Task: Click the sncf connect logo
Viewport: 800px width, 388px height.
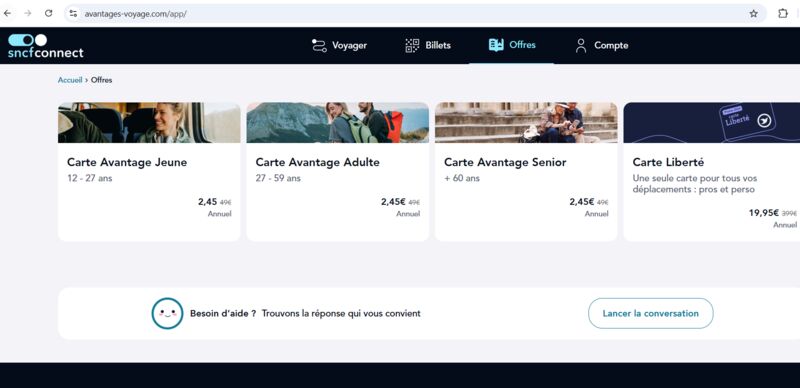Action: coord(45,45)
